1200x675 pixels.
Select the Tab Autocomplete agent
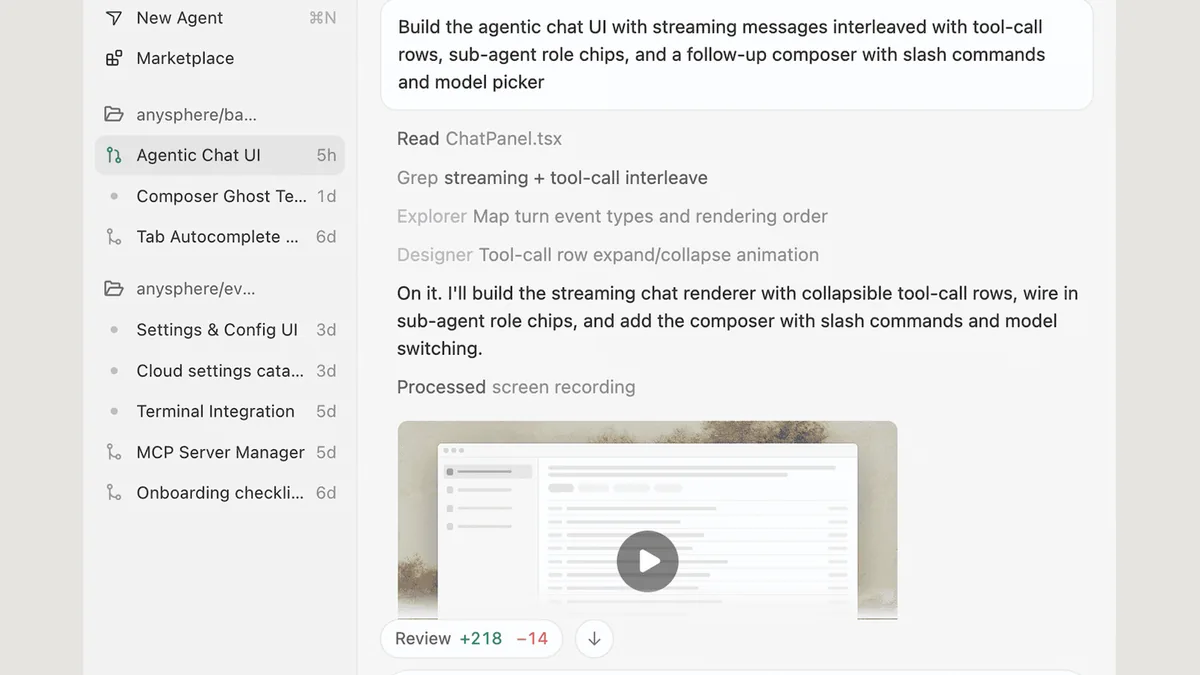tap(220, 237)
